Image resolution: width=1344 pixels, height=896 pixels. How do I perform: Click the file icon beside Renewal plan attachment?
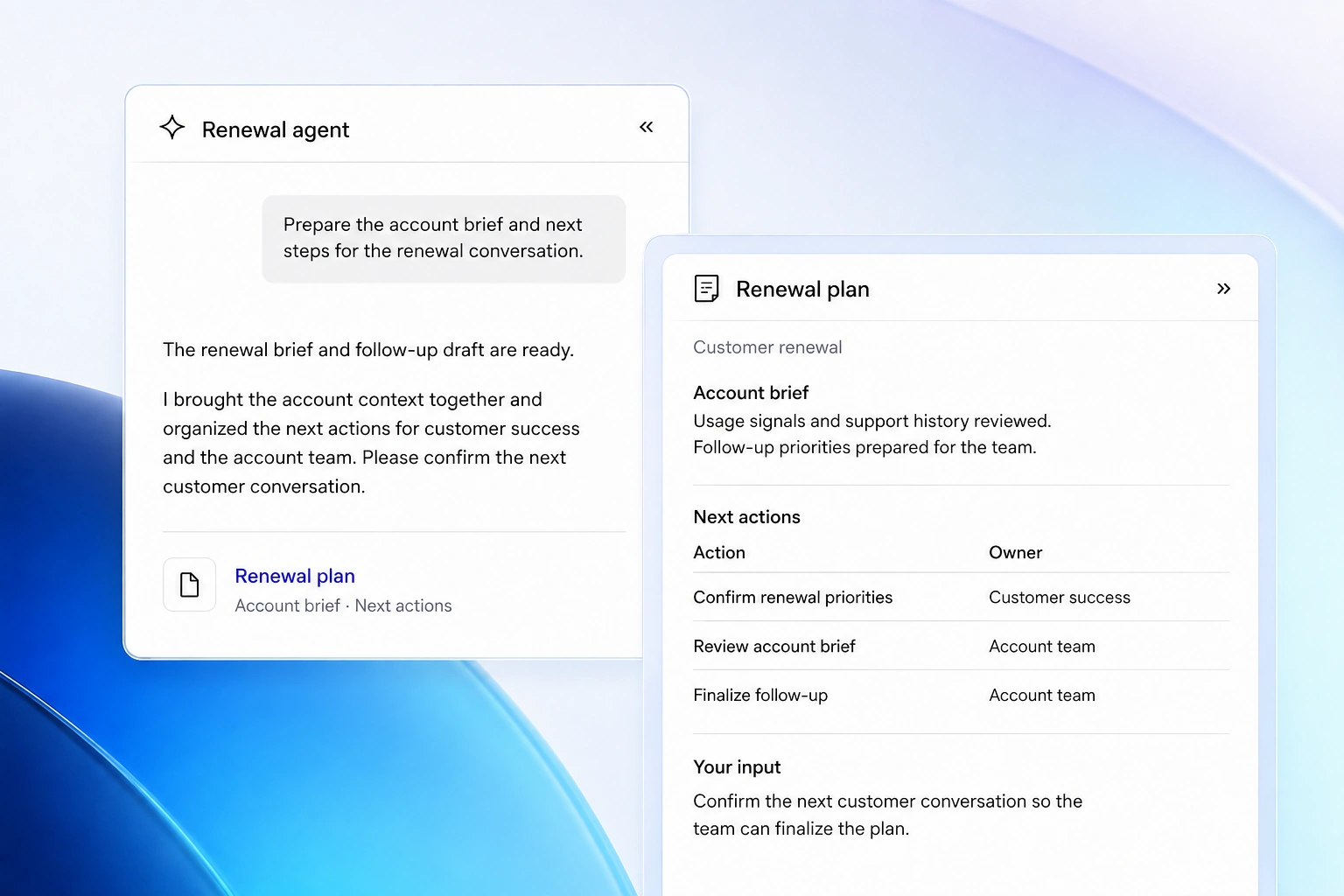pyautogui.click(x=189, y=584)
